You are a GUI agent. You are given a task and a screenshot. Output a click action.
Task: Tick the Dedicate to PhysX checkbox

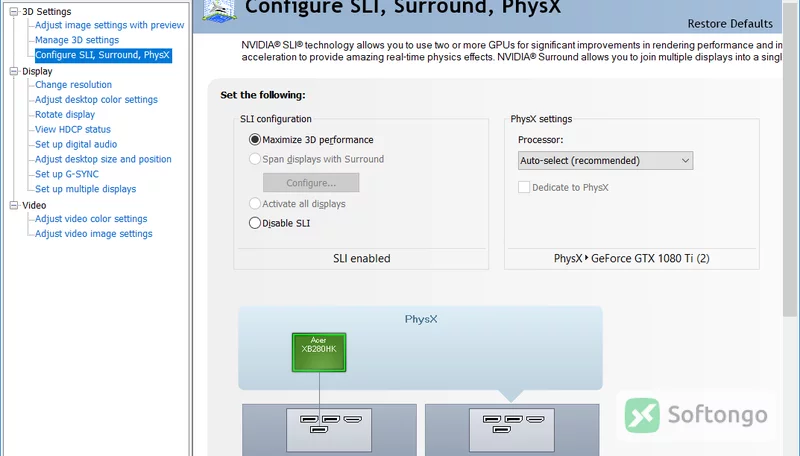[524, 187]
